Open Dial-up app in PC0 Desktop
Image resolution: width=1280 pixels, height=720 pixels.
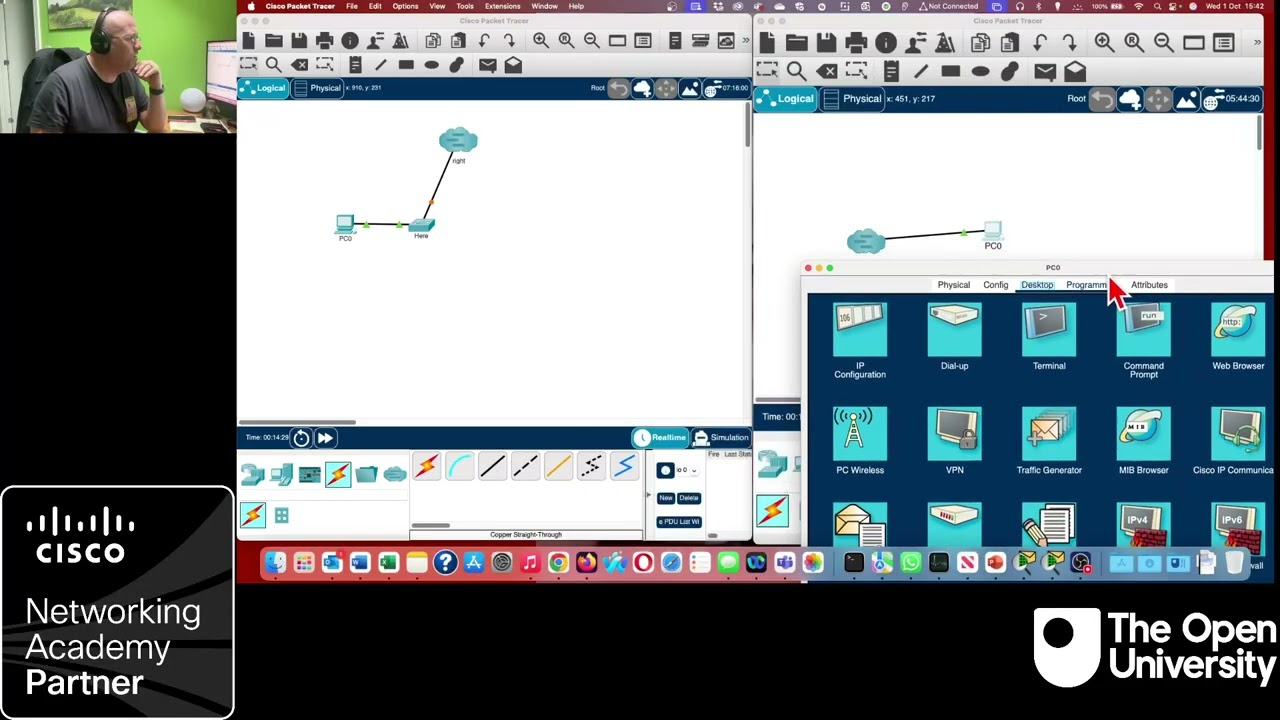tap(954, 338)
